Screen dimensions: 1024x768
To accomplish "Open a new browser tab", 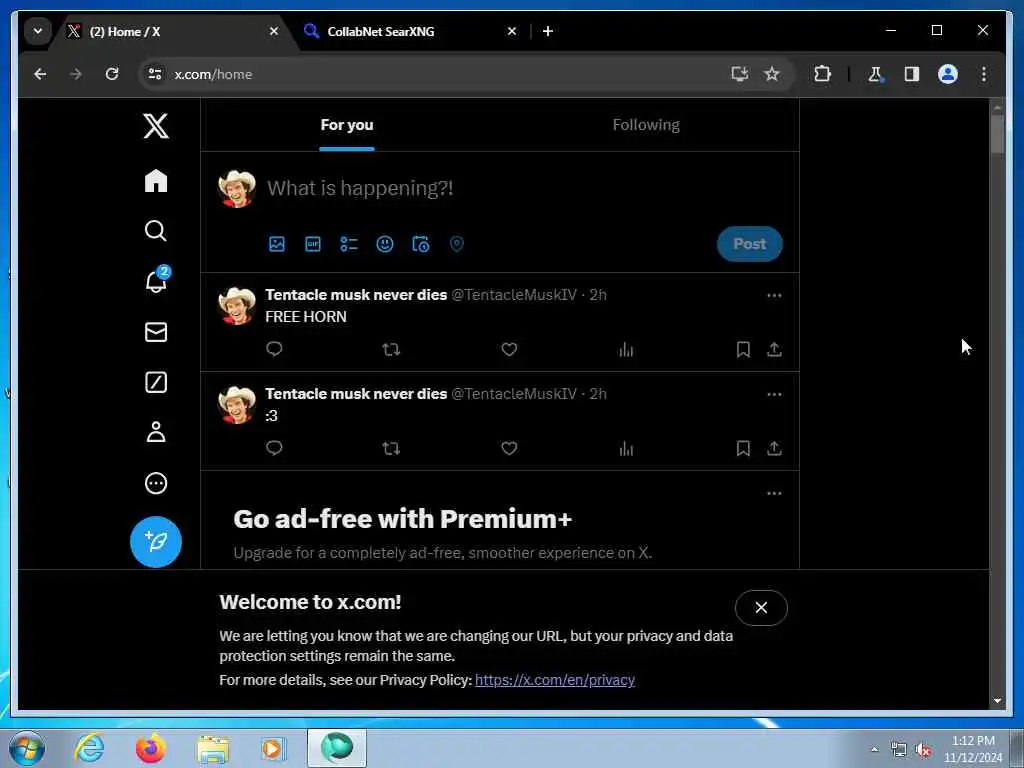I will [547, 31].
